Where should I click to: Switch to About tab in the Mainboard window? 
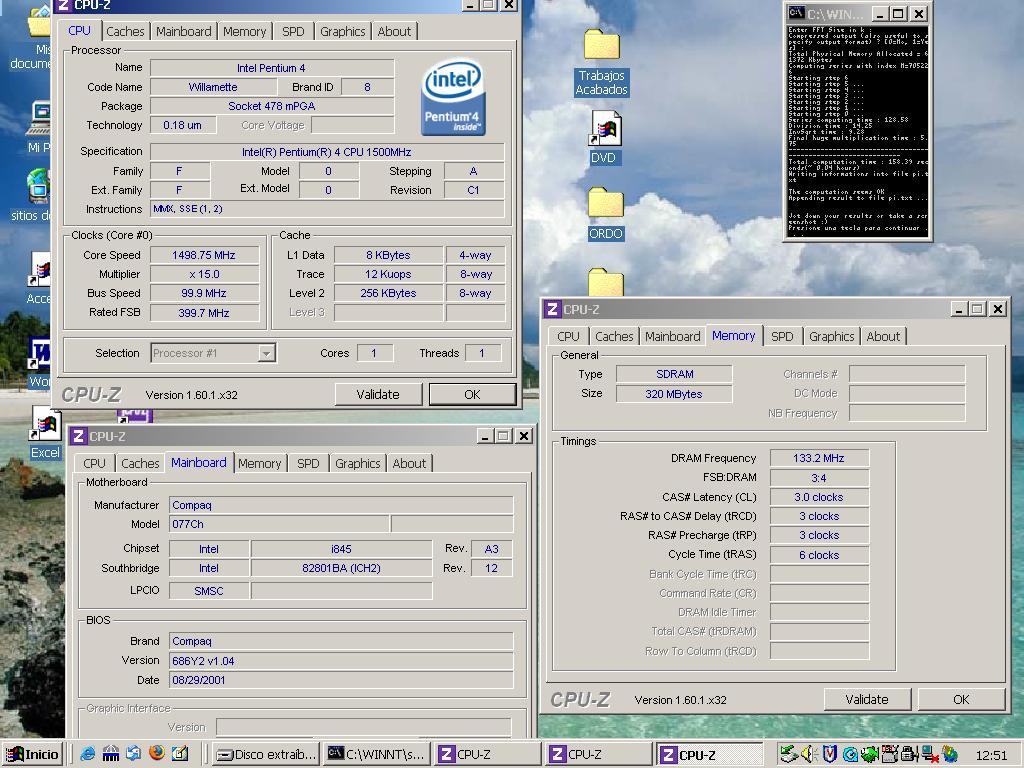pyautogui.click(x=409, y=463)
